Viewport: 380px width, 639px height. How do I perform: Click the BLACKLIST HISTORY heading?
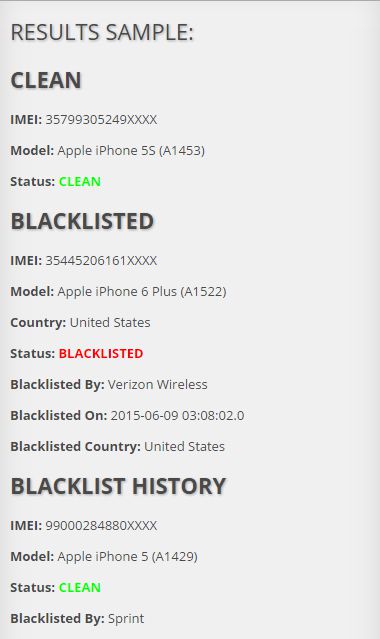(x=118, y=486)
